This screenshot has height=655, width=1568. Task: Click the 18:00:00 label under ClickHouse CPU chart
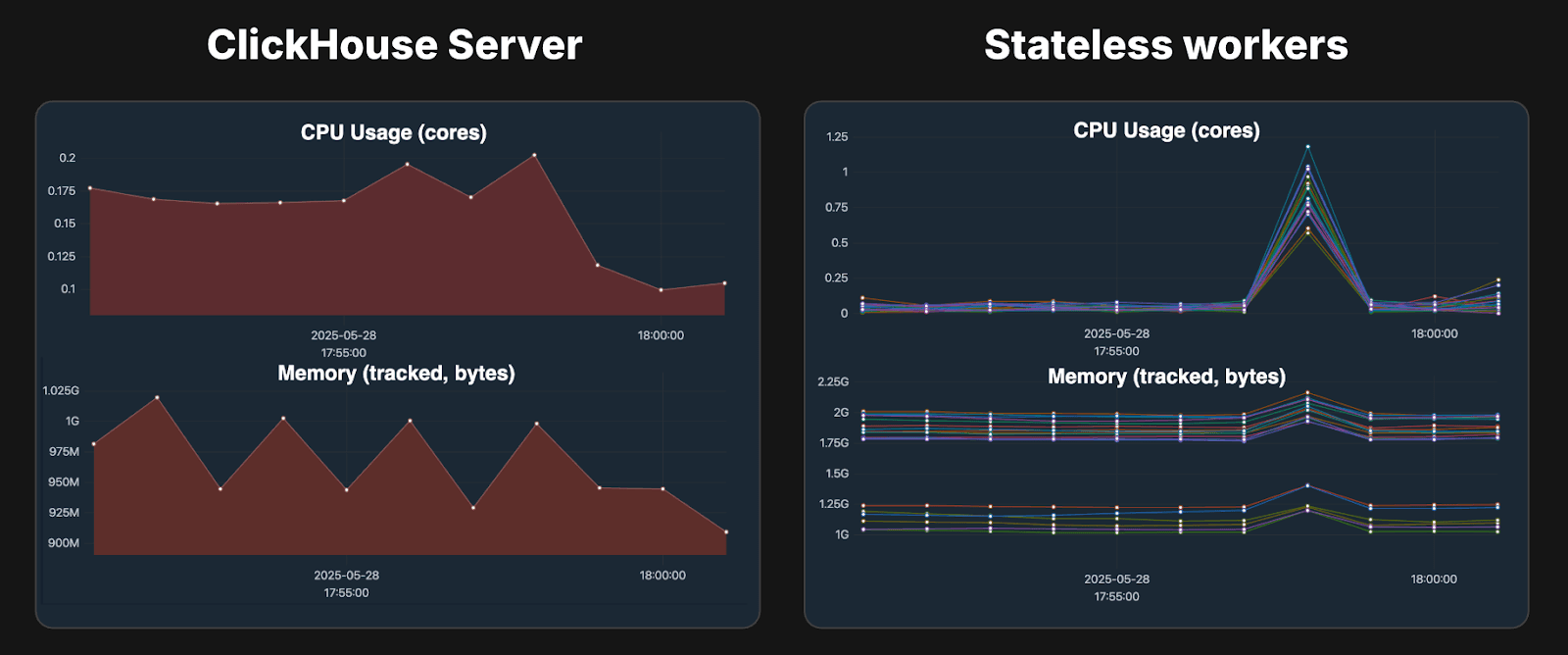coord(661,335)
